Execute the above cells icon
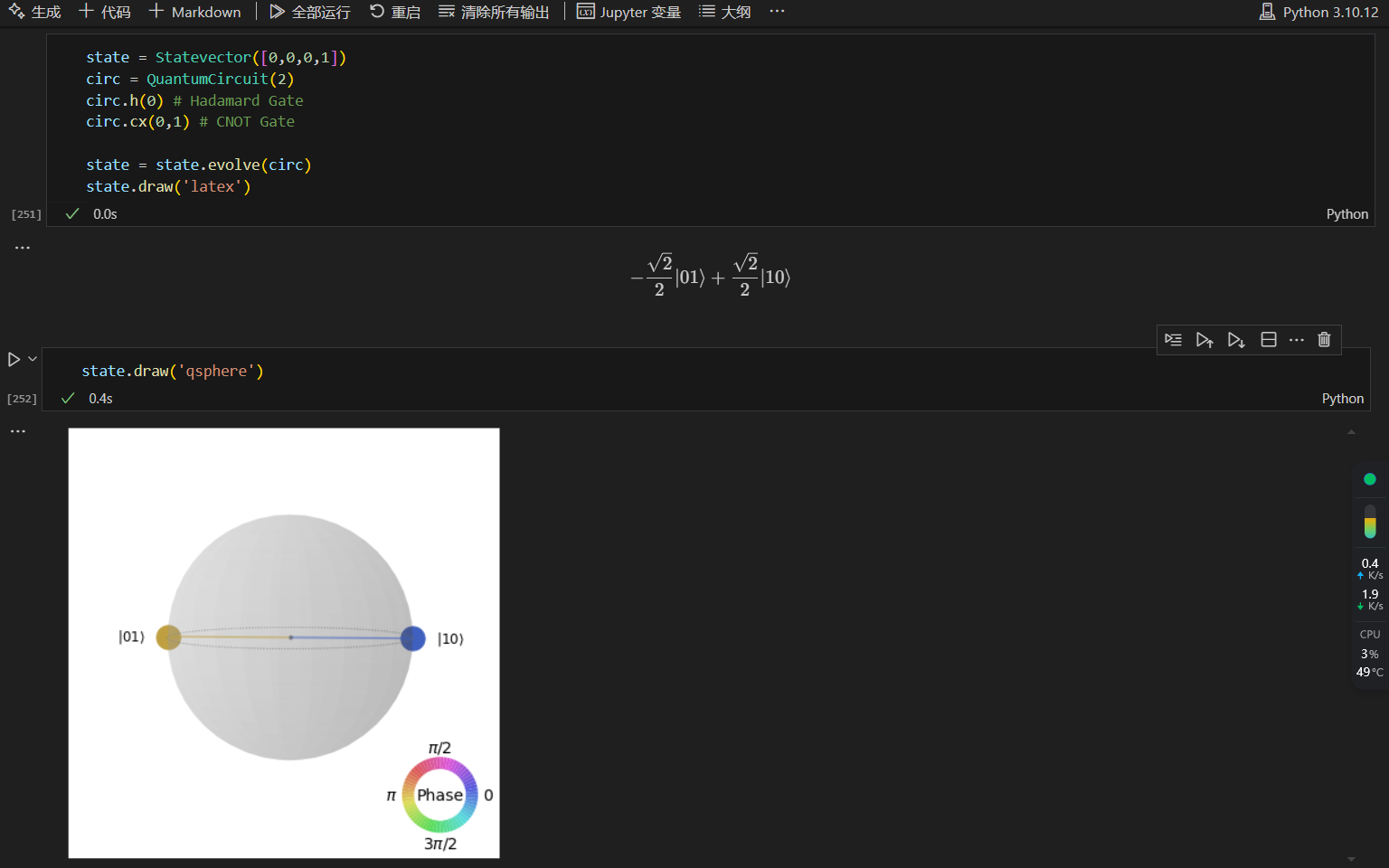Image resolution: width=1389 pixels, height=868 pixels. 1205,340
